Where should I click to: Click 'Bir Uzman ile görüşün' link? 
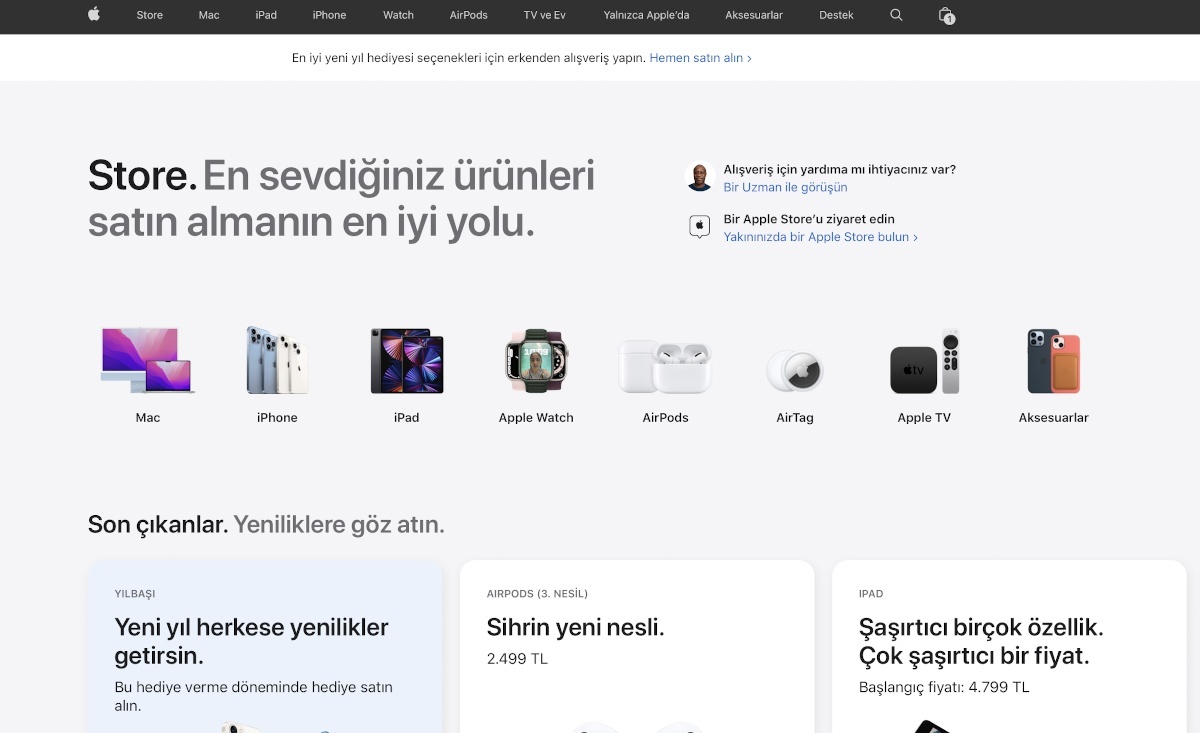coord(785,187)
